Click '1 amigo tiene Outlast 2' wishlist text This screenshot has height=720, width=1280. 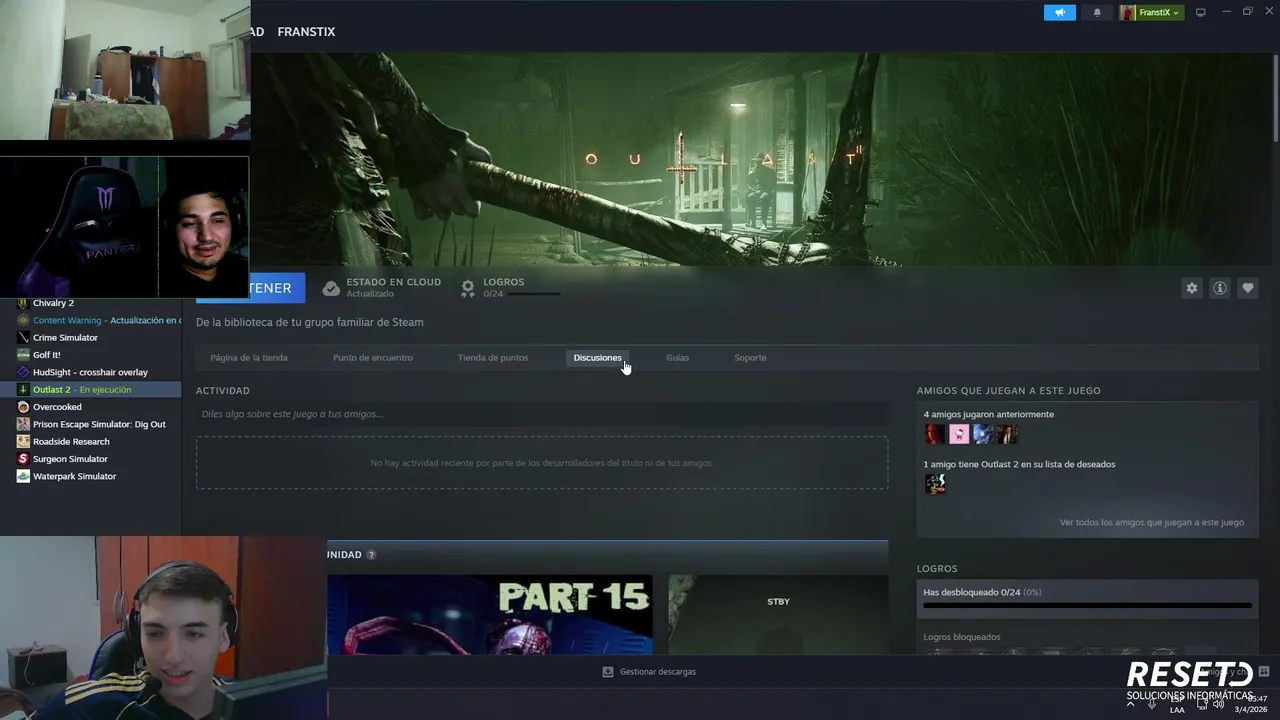1019,464
